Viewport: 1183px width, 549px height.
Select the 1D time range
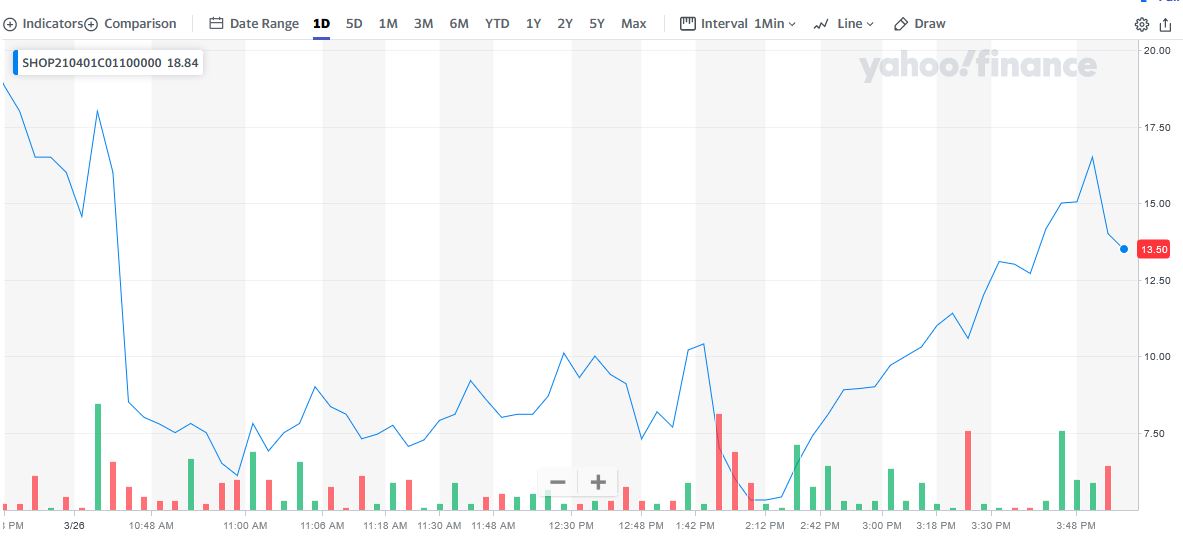(321, 23)
